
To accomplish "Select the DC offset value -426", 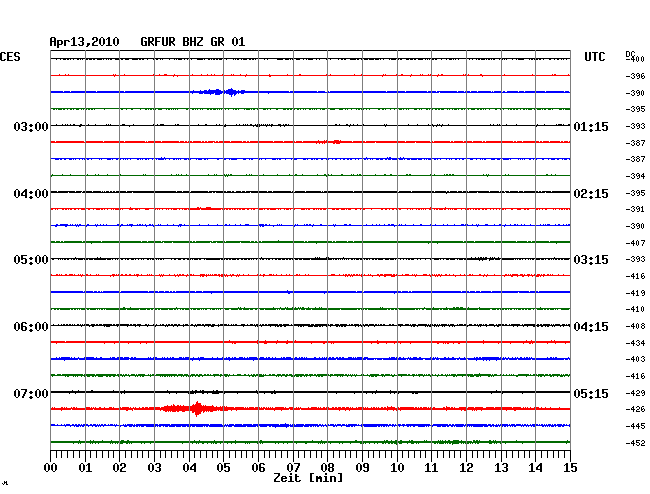I will 635,409.
